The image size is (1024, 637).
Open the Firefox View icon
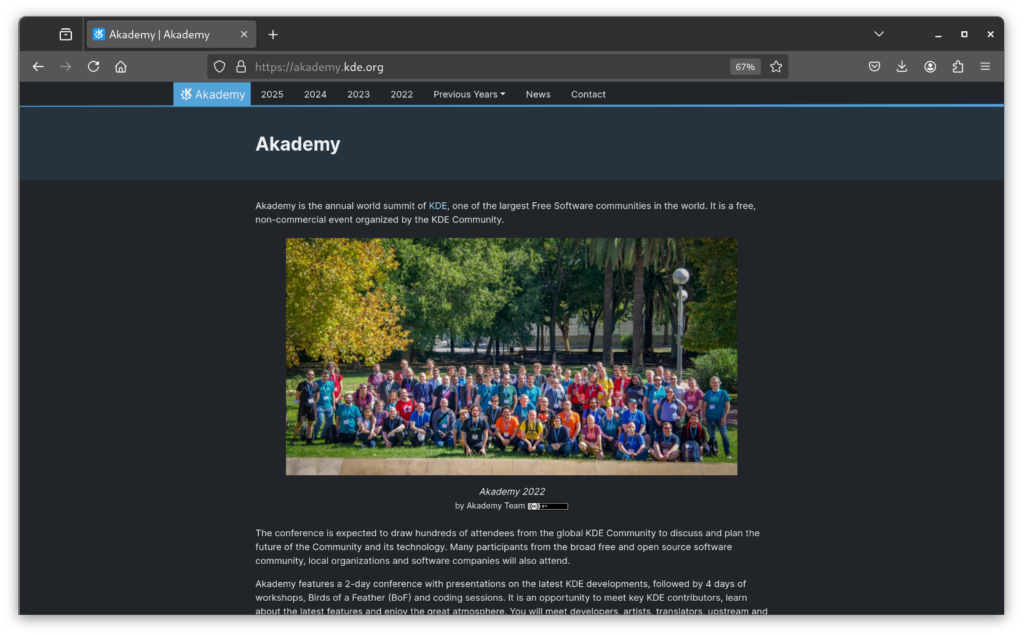pos(66,34)
